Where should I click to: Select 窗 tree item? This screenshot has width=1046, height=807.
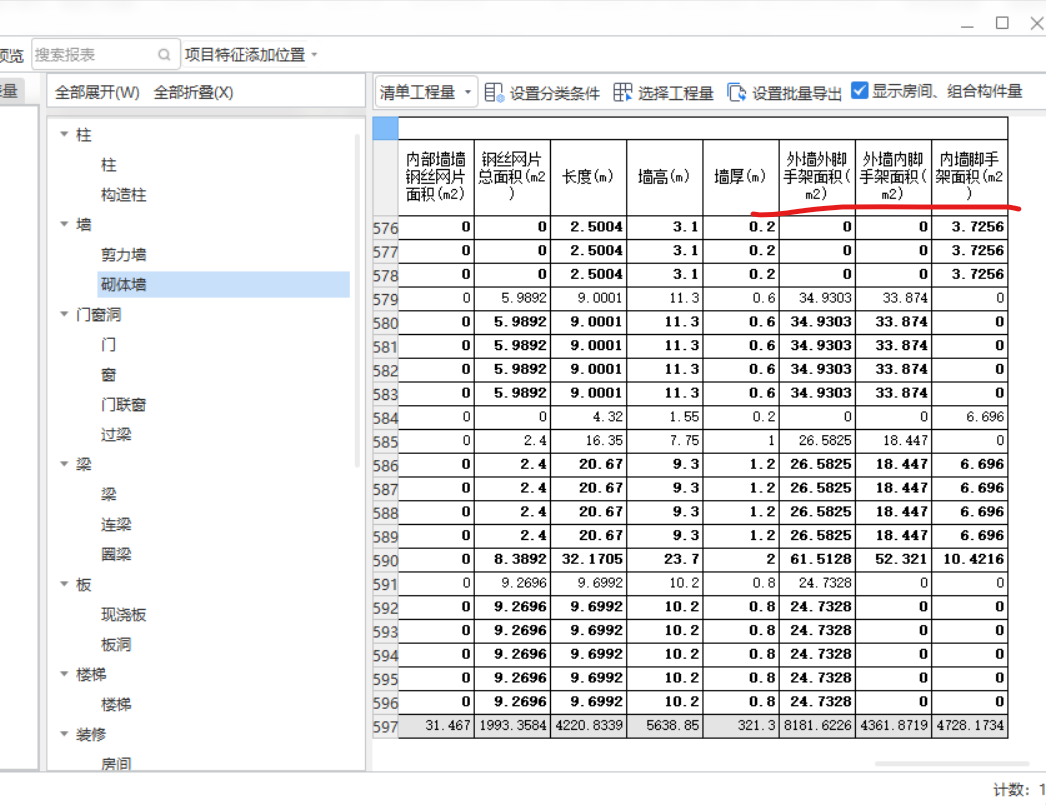click(108, 375)
